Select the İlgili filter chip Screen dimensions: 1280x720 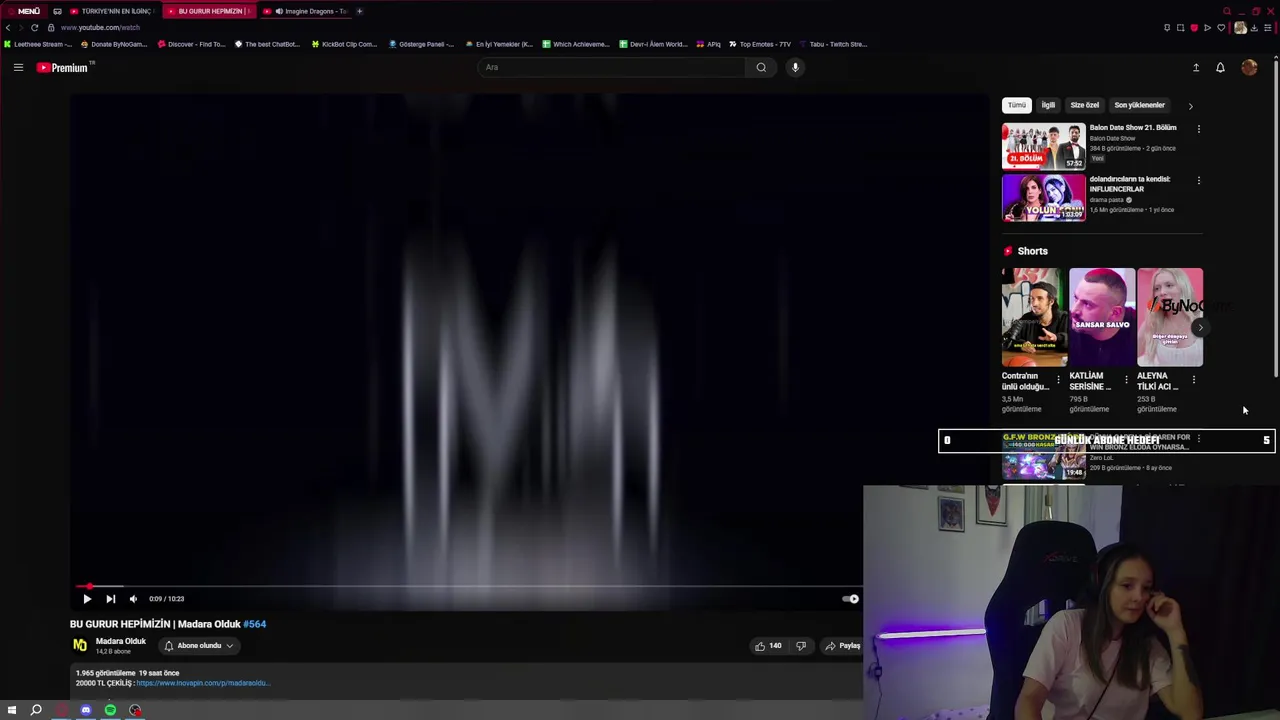click(1048, 105)
